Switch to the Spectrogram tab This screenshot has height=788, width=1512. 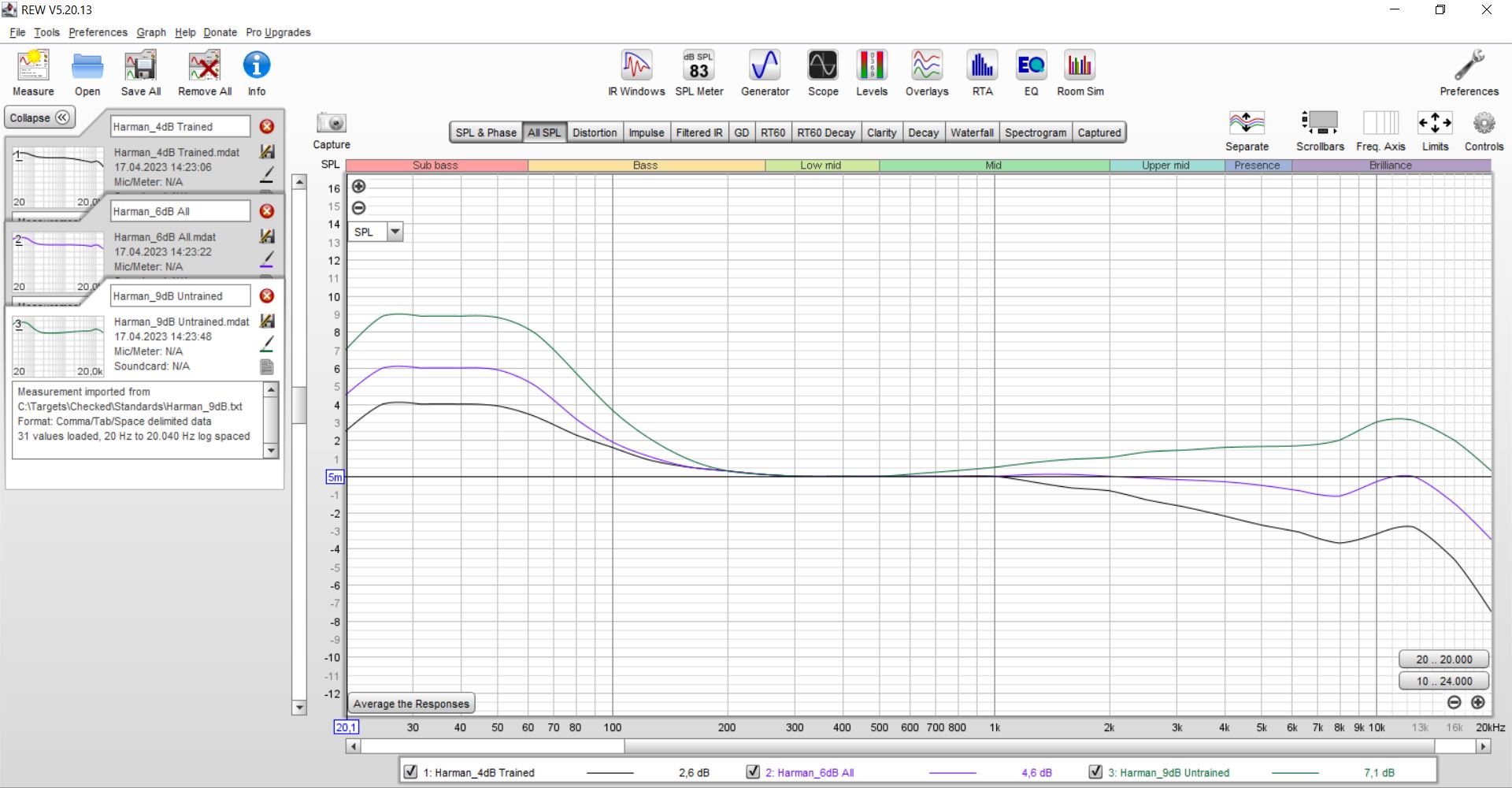[1036, 132]
